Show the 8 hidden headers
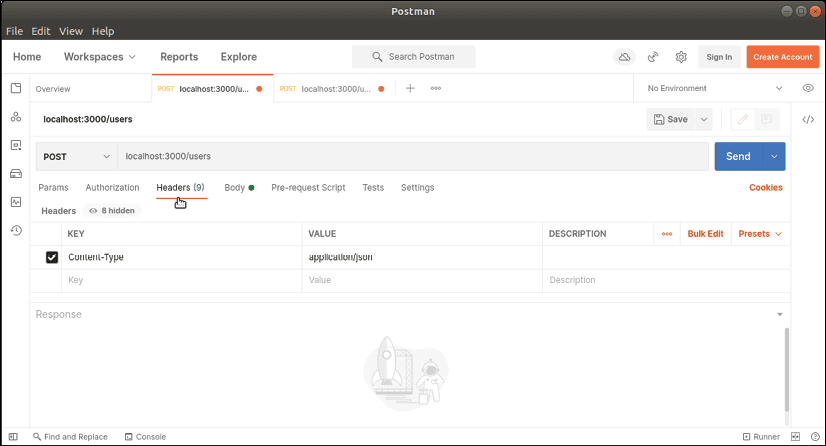Viewport: 826px width, 446px height. click(112, 211)
